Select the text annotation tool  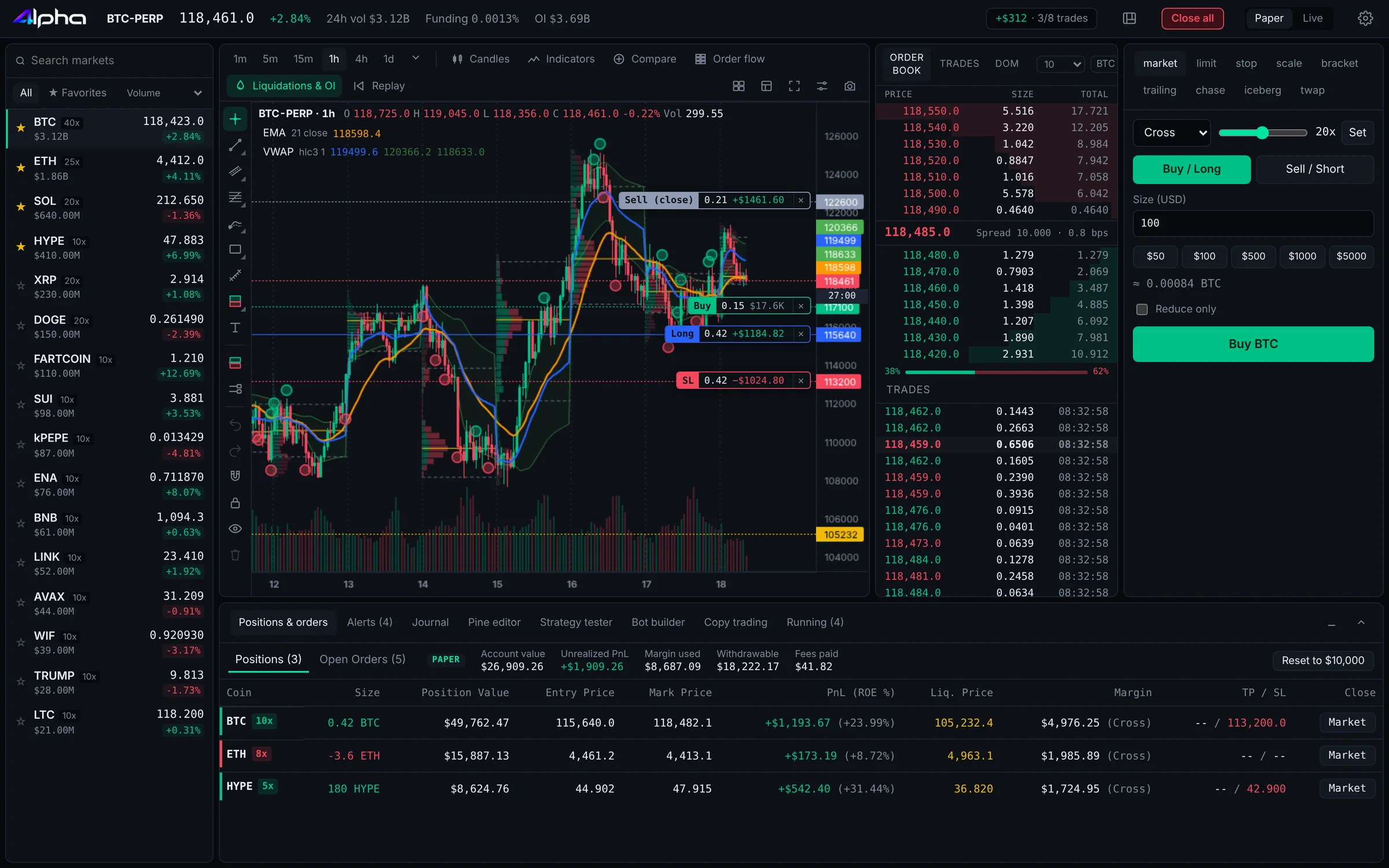[x=235, y=328]
